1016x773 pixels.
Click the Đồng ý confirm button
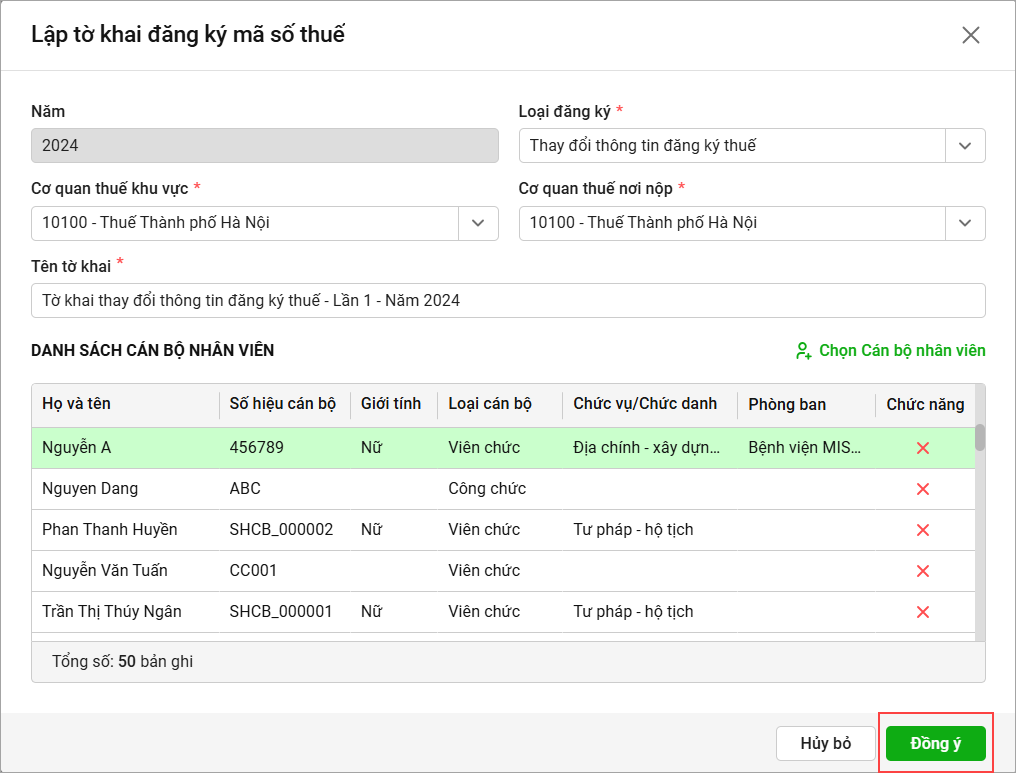click(x=935, y=744)
